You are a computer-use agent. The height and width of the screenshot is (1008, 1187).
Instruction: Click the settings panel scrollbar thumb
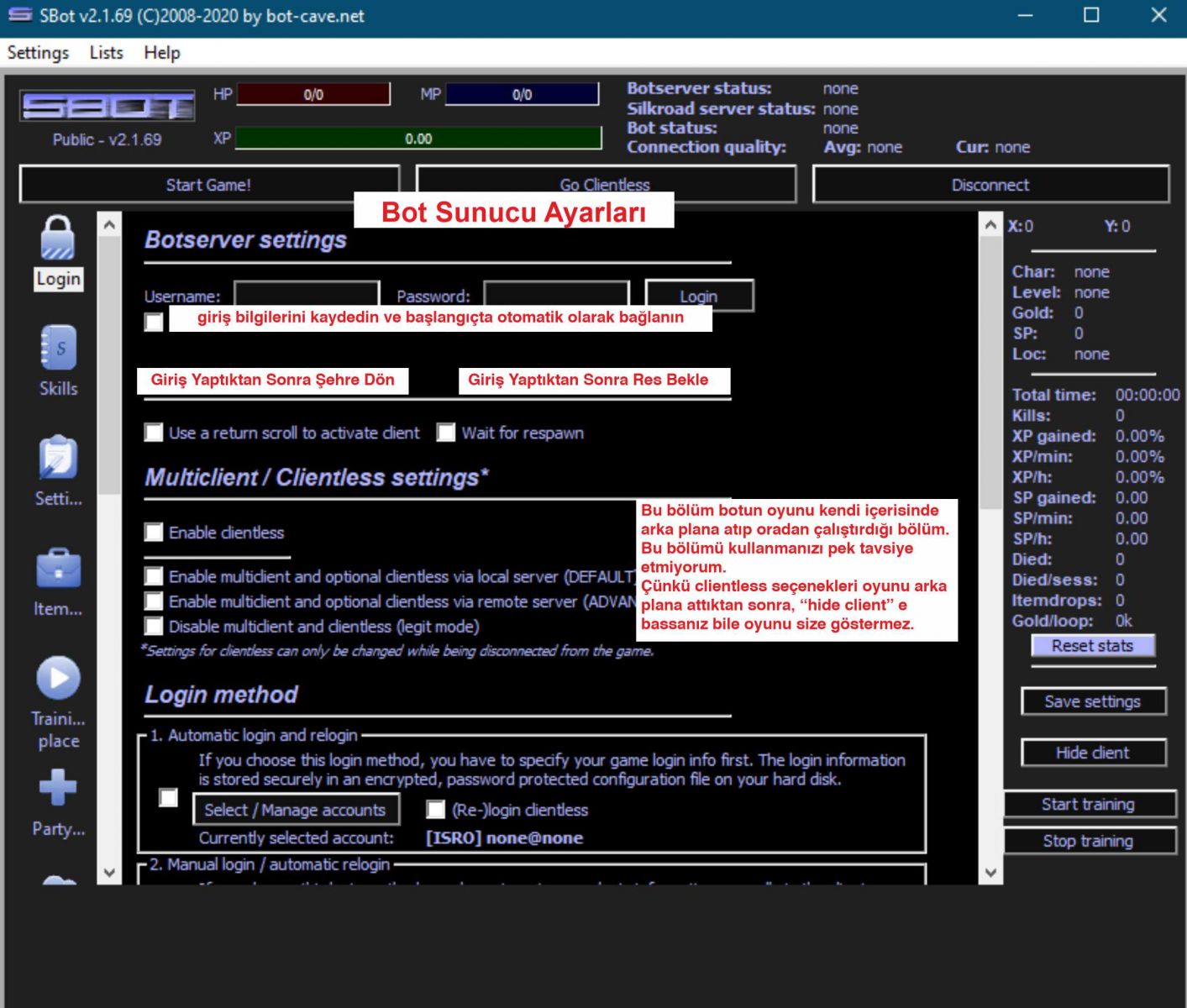(x=991, y=372)
